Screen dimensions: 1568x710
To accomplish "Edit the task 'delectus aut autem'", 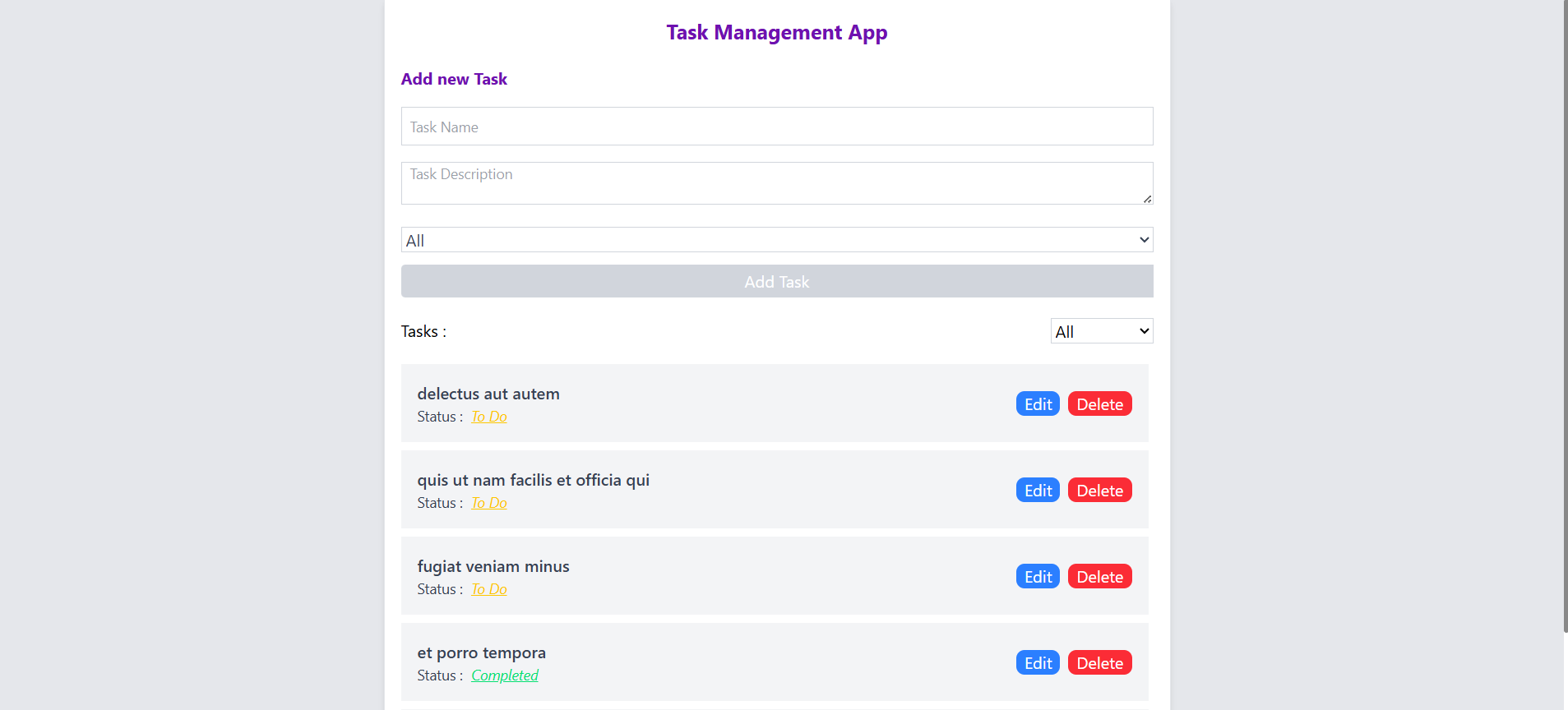I will [x=1038, y=403].
